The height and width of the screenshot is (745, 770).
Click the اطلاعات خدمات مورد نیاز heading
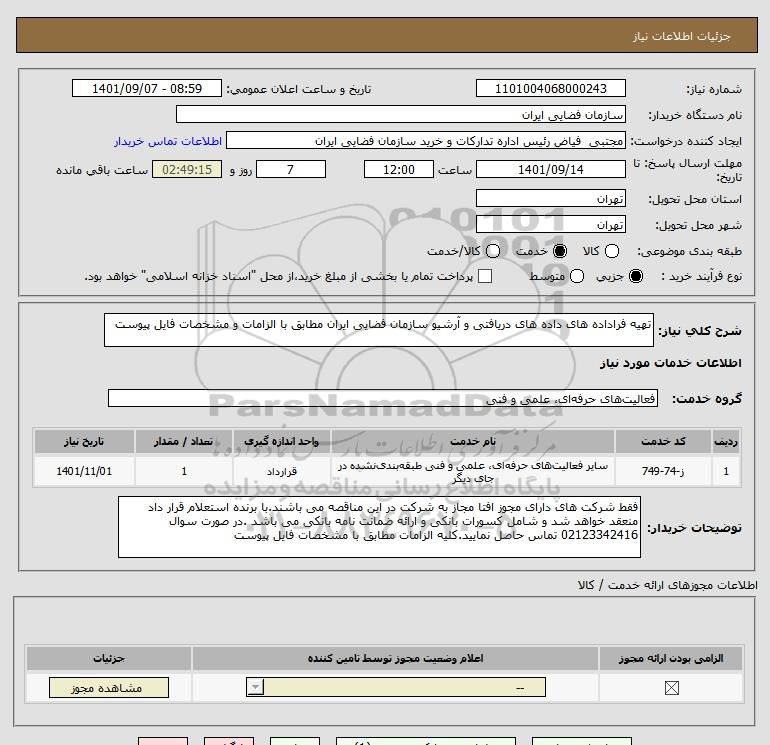[x=670, y=363]
